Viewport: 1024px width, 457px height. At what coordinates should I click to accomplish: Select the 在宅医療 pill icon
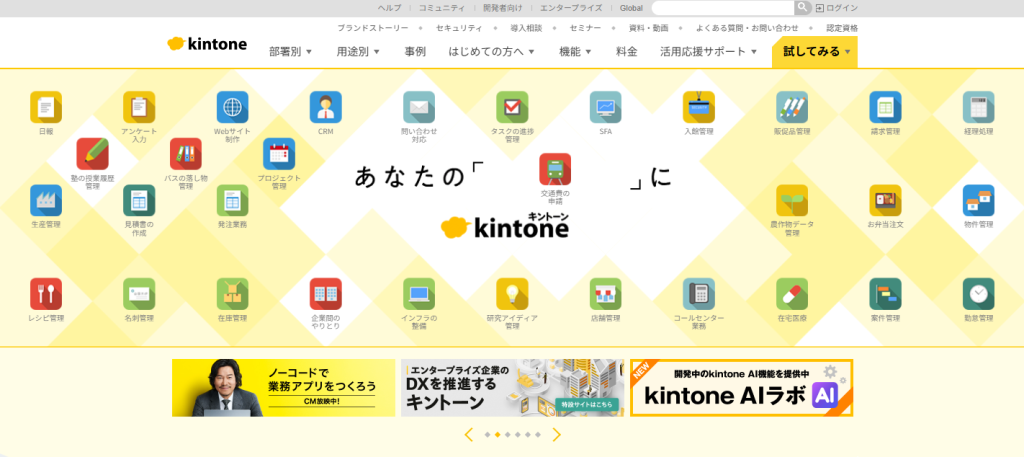(x=792, y=294)
